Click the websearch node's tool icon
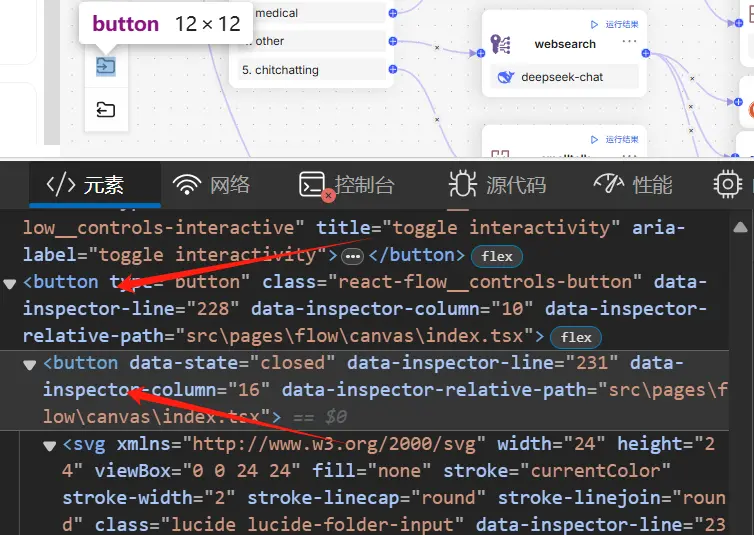 (x=501, y=44)
